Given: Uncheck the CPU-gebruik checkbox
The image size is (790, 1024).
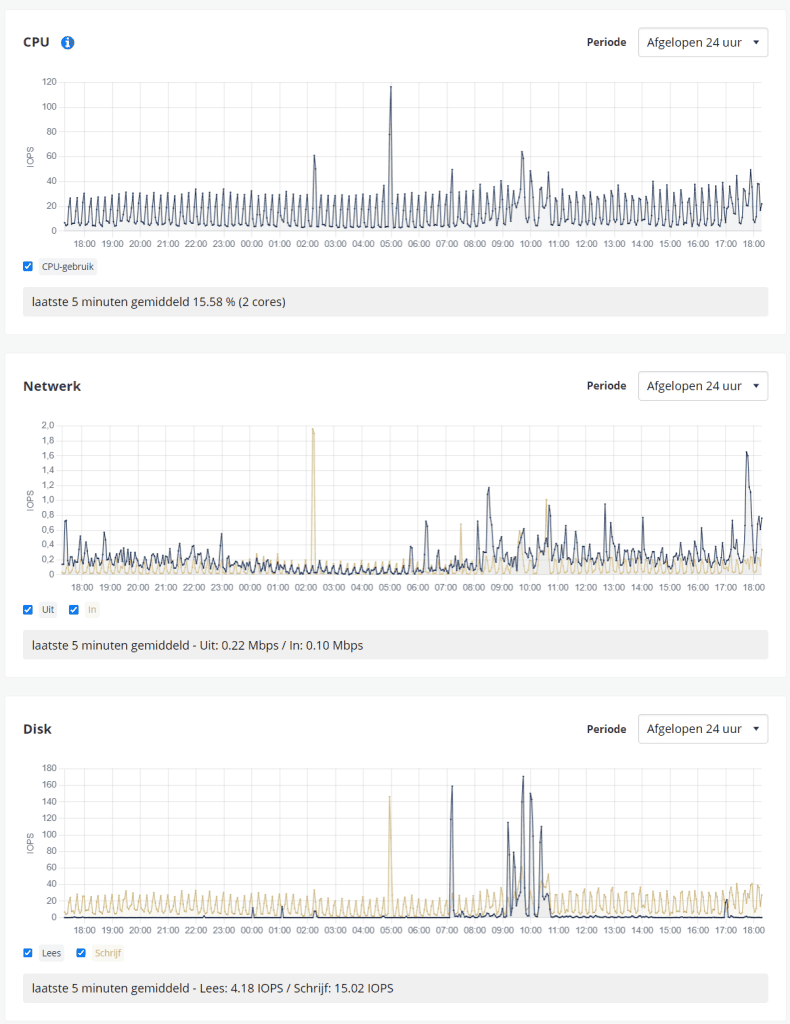Looking at the screenshot, I should coord(28,266).
